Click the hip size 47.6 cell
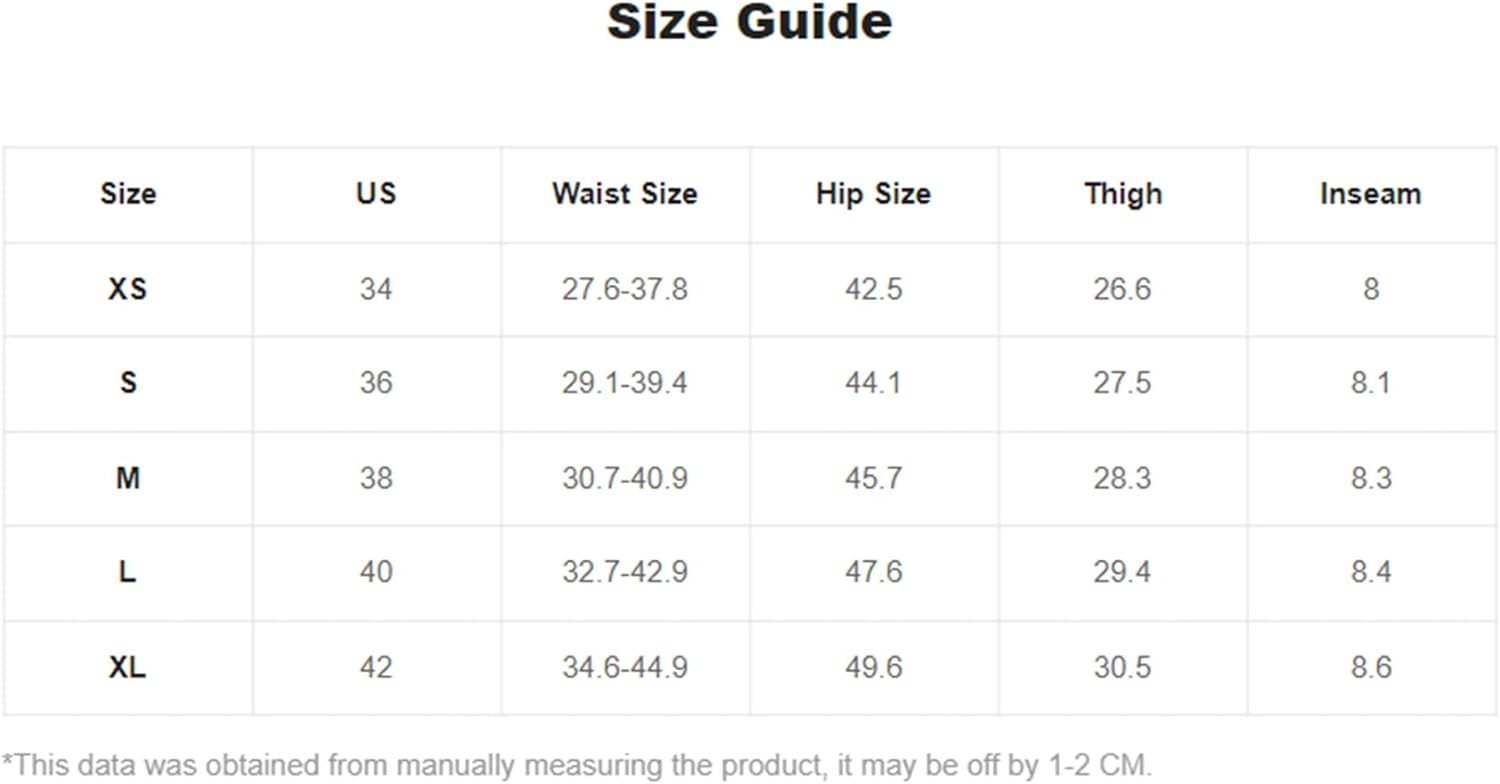1500x784 pixels. (x=873, y=572)
